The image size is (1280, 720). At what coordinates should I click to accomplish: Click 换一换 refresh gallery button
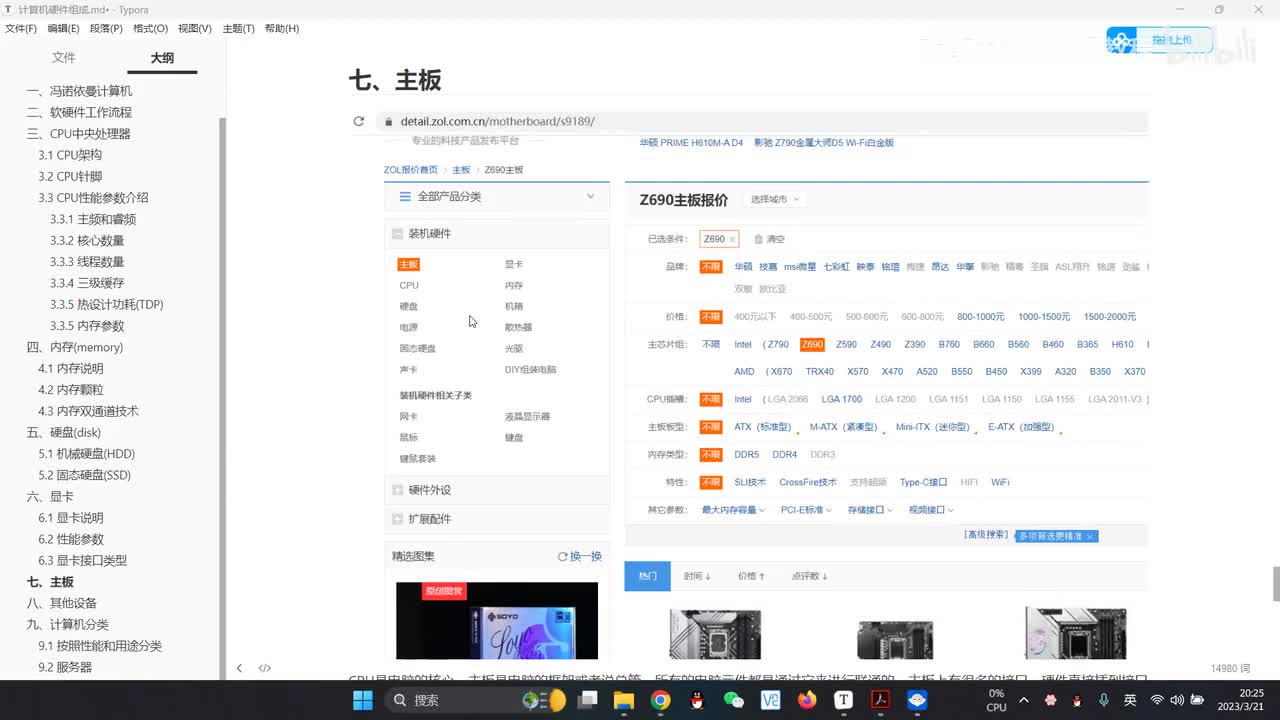(x=580, y=556)
